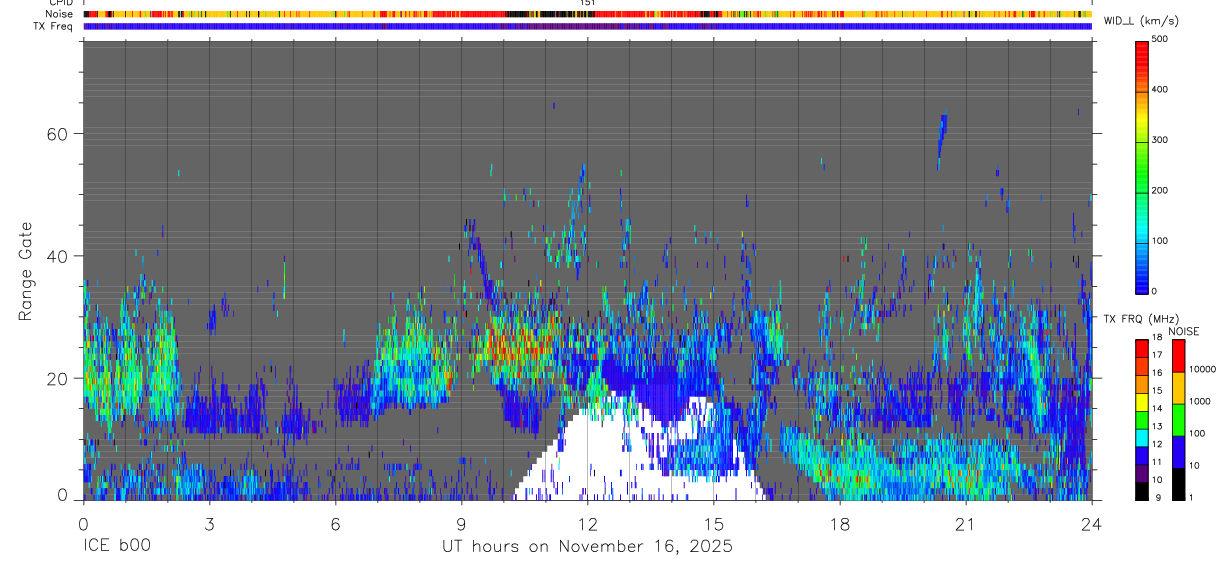Select the blue NOISE swatch above 10
Screen dimensions: 1228x567
coord(1179,452)
